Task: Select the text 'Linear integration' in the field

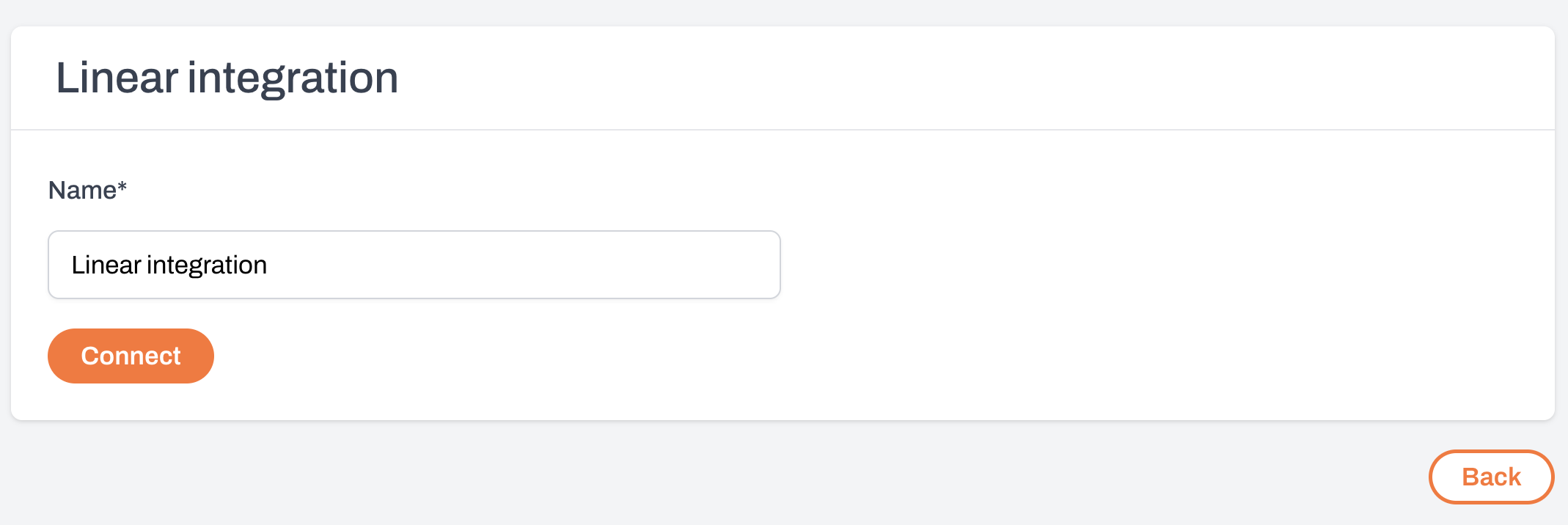Action: click(x=169, y=264)
